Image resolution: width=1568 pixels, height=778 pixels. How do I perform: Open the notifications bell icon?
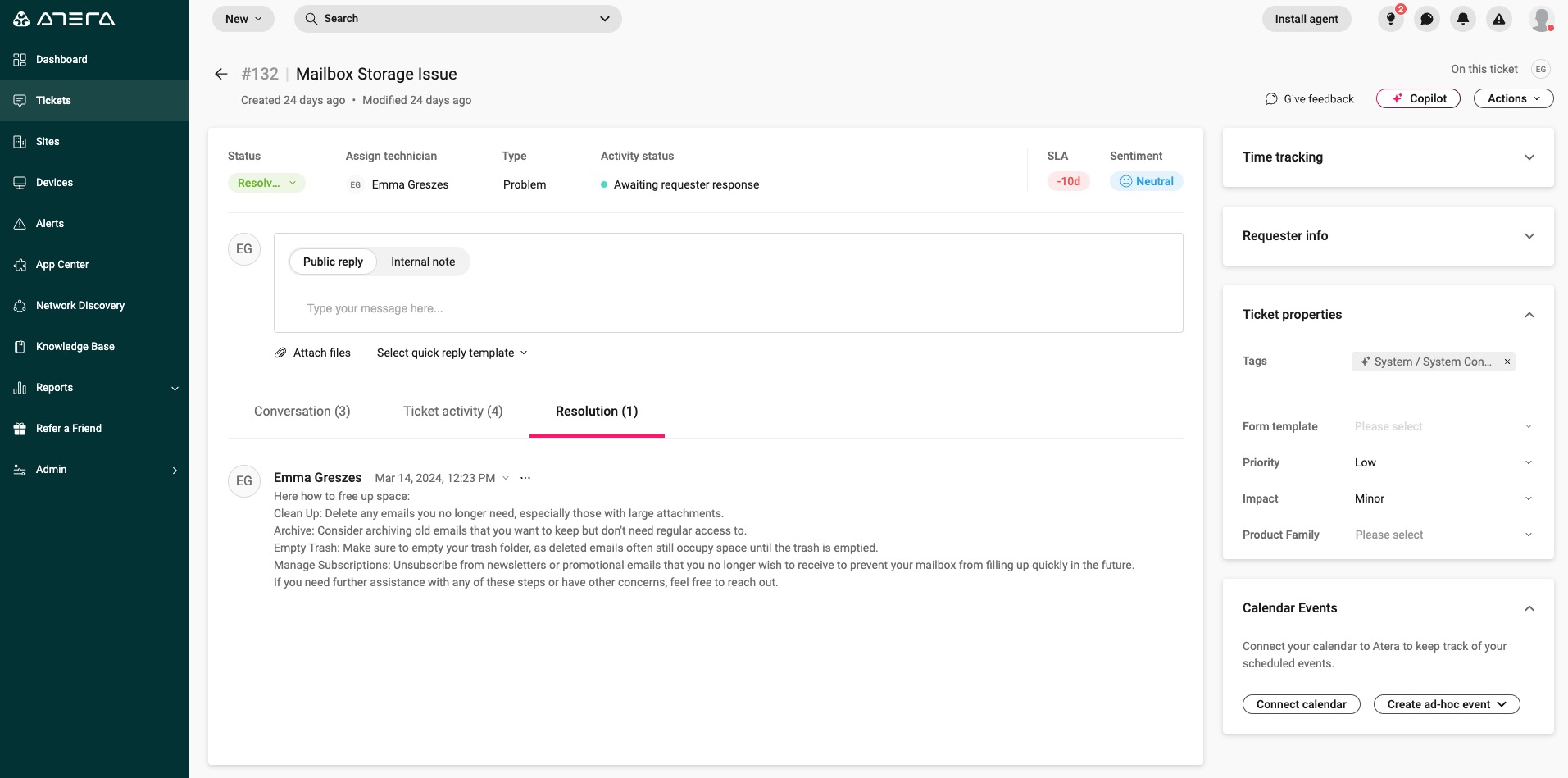coord(1463,19)
